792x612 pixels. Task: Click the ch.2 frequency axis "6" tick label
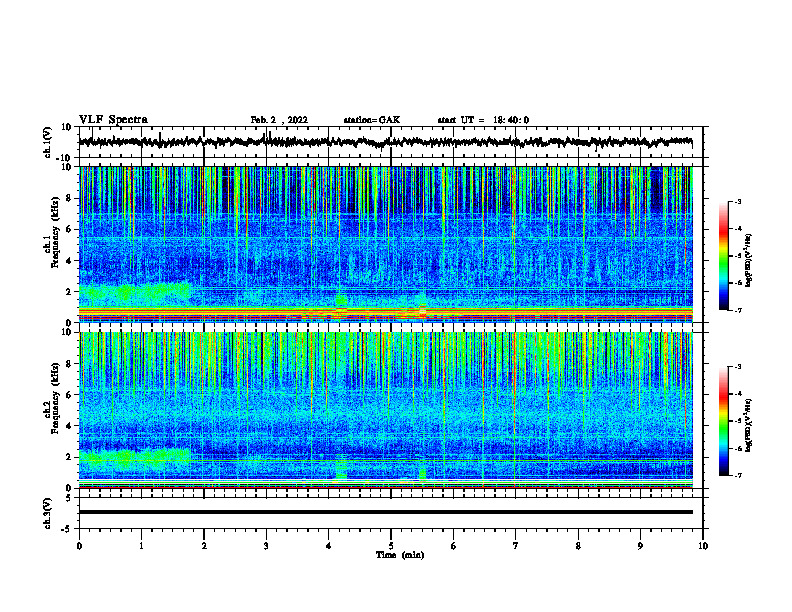pyautogui.click(x=69, y=395)
